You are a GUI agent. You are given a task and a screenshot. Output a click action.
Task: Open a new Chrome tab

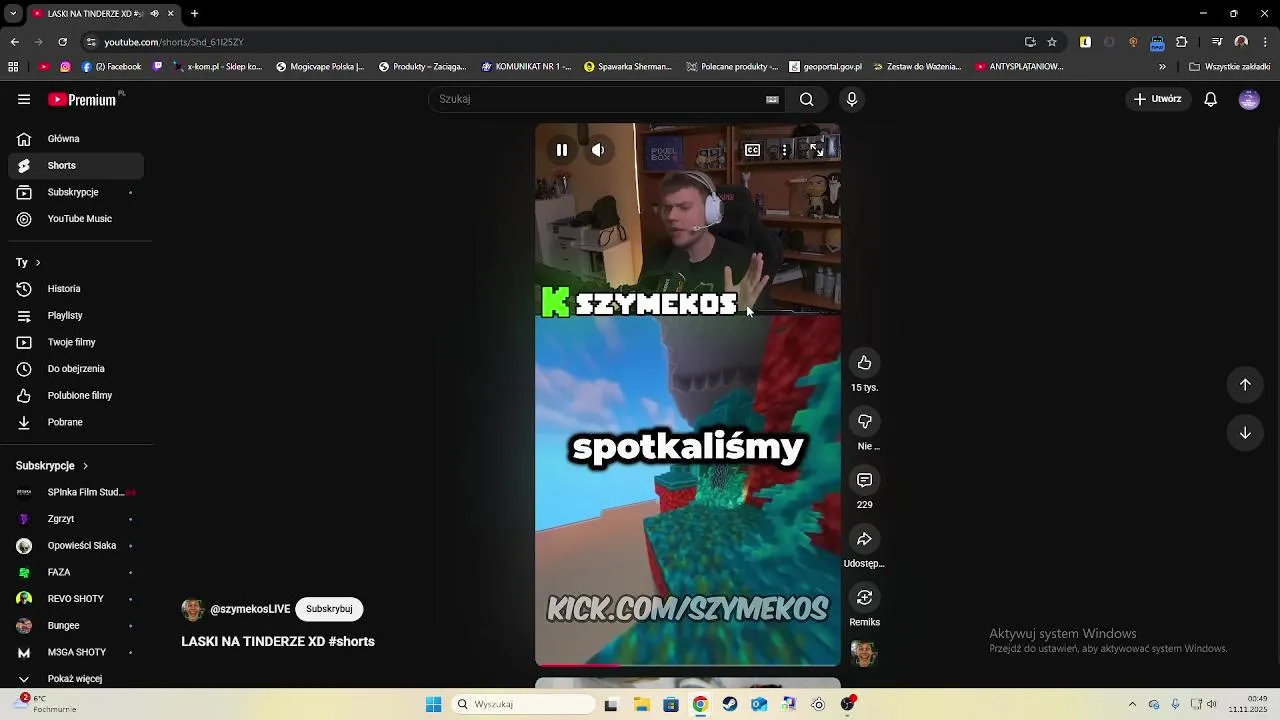tap(195, 13)
